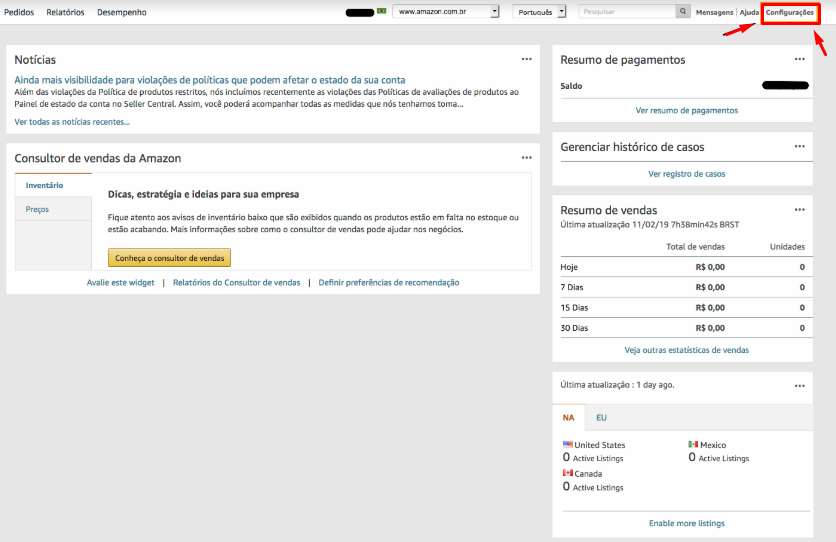Open the Português language dropdown

tap(539, 11)
